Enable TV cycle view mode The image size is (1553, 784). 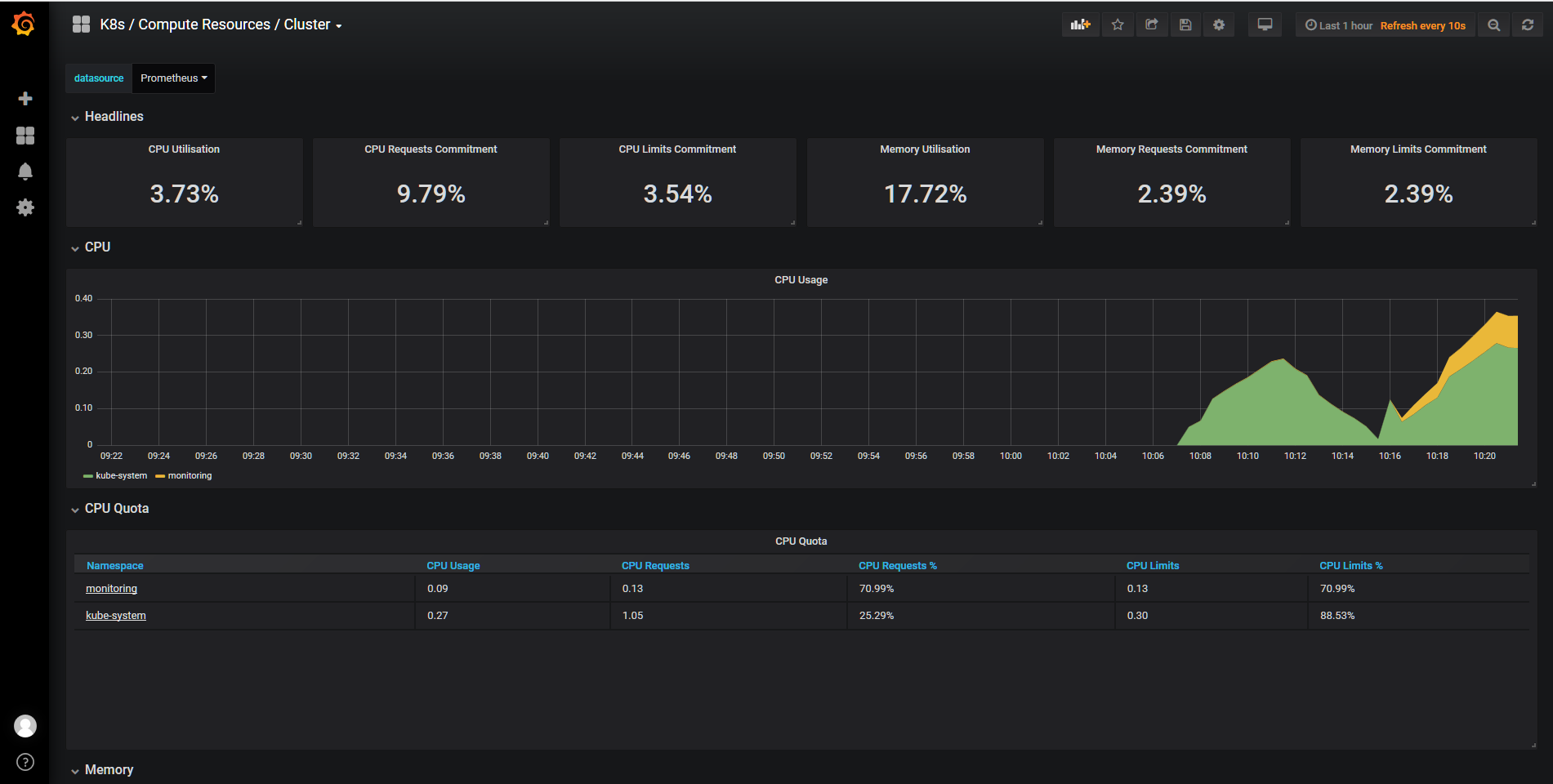pyautogui.click(x=1265, y=24)
